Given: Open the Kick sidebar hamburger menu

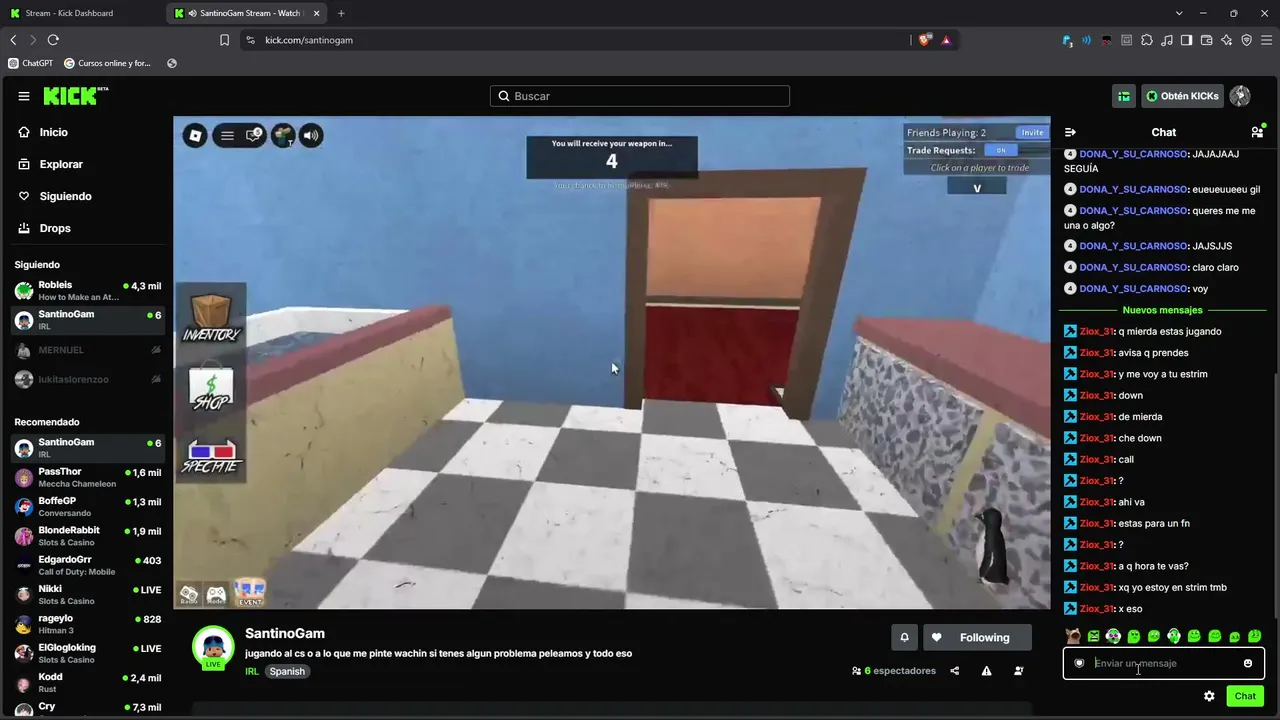Looking at the screenshot, I should pos(24,96).
